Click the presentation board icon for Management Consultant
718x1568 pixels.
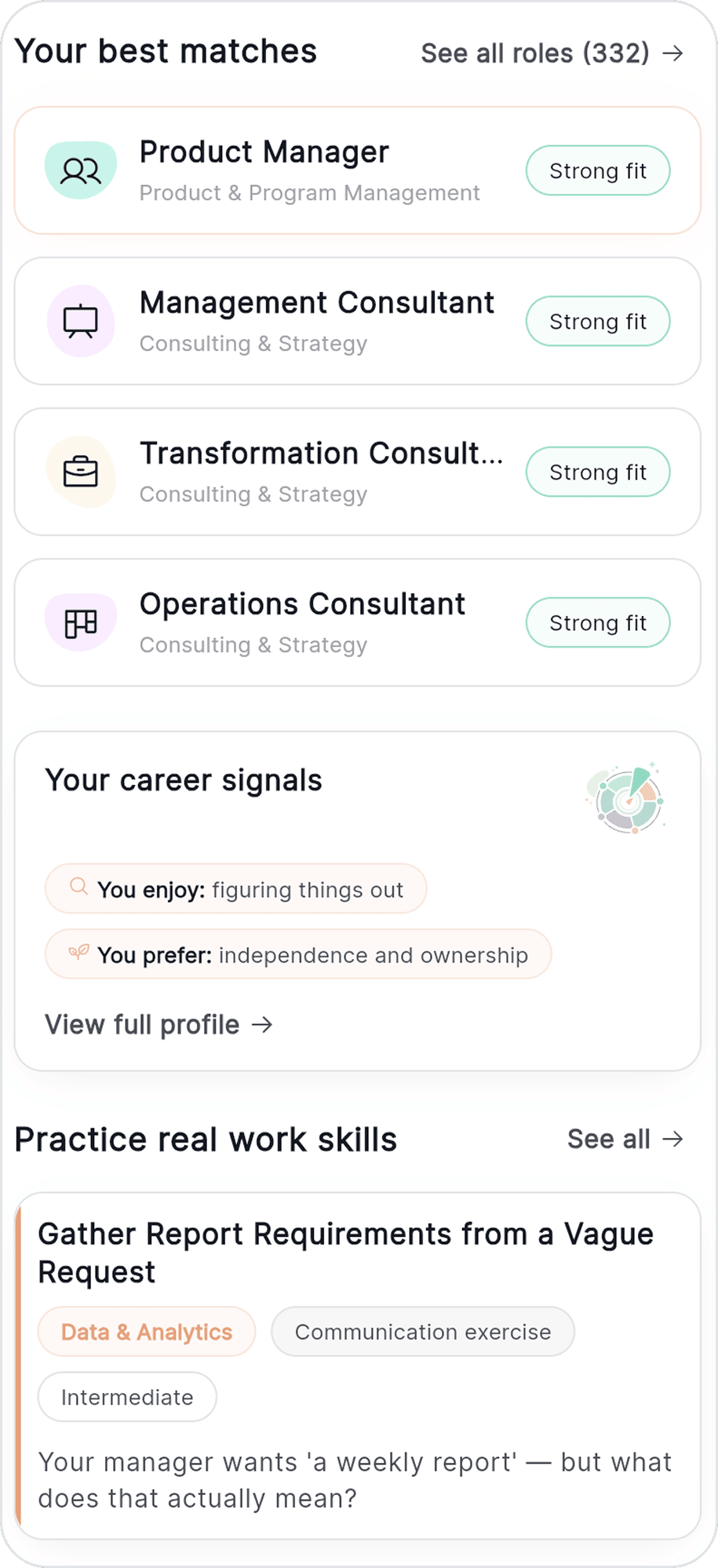click(x=80, y=320)
